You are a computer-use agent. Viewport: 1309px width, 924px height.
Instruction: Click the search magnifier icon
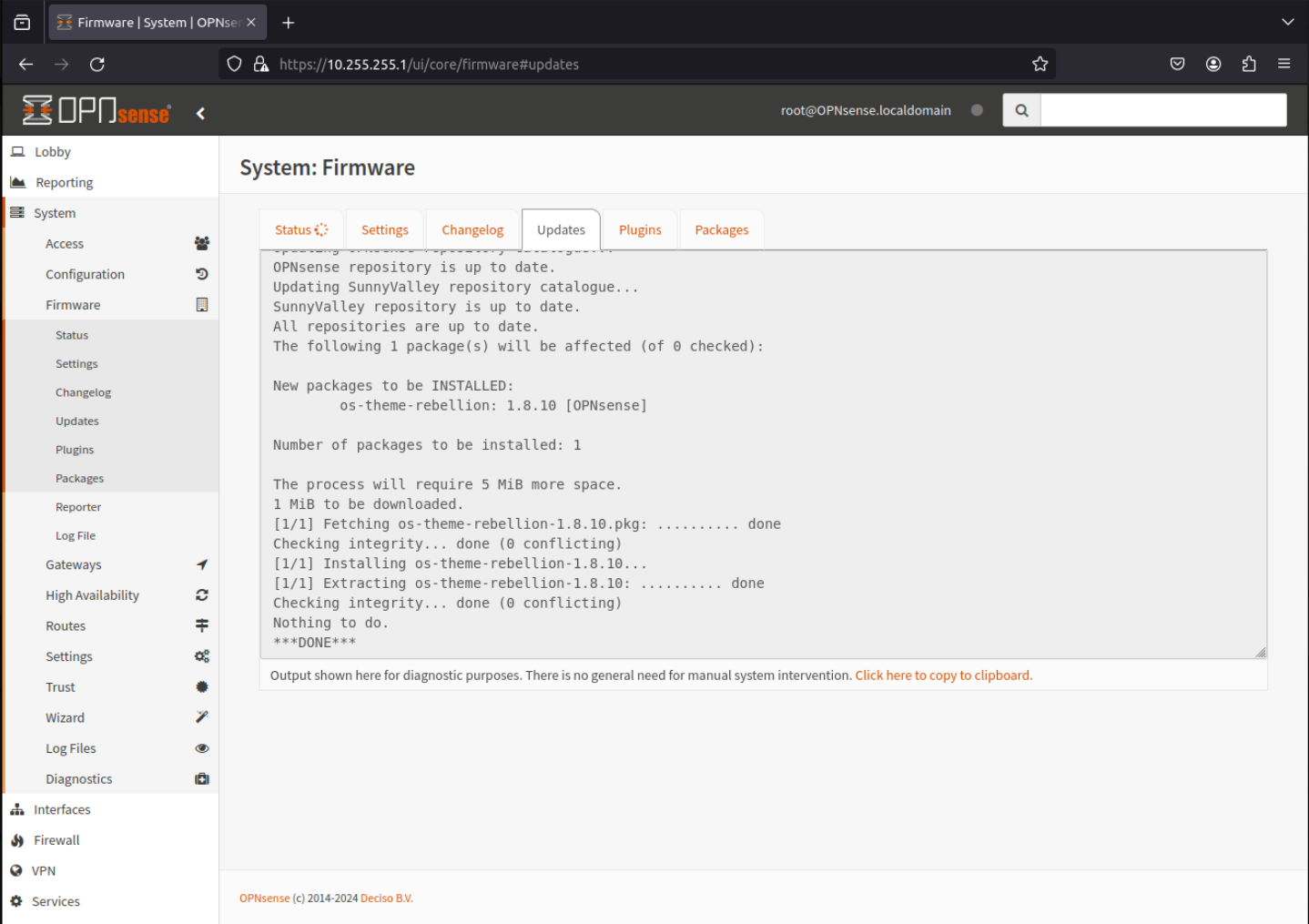pyautogui.click(x=1021, y=110)
